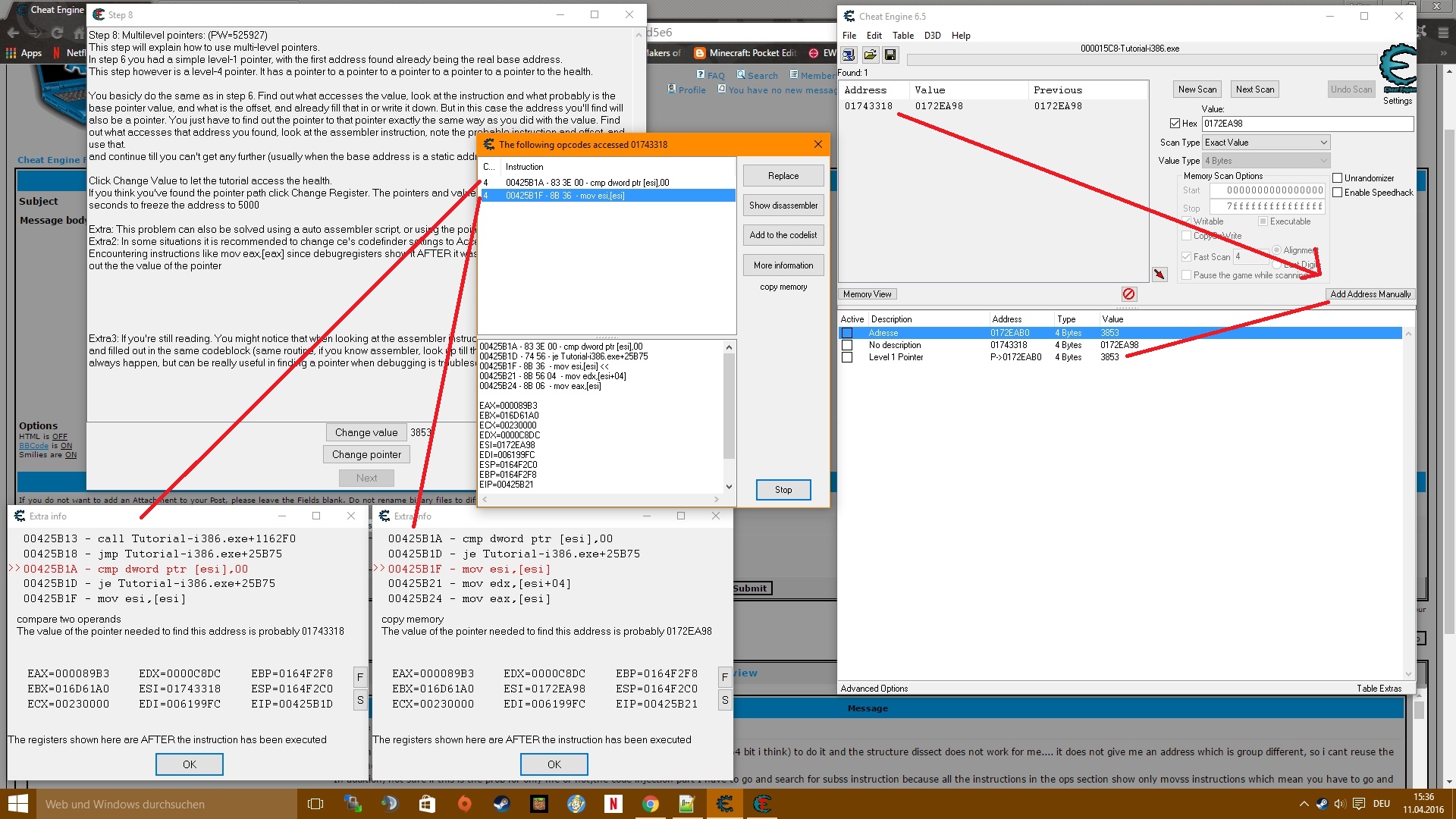1456x819 pixels.
Task: Open Netflix from the taskbar
Action: point(613,804)
